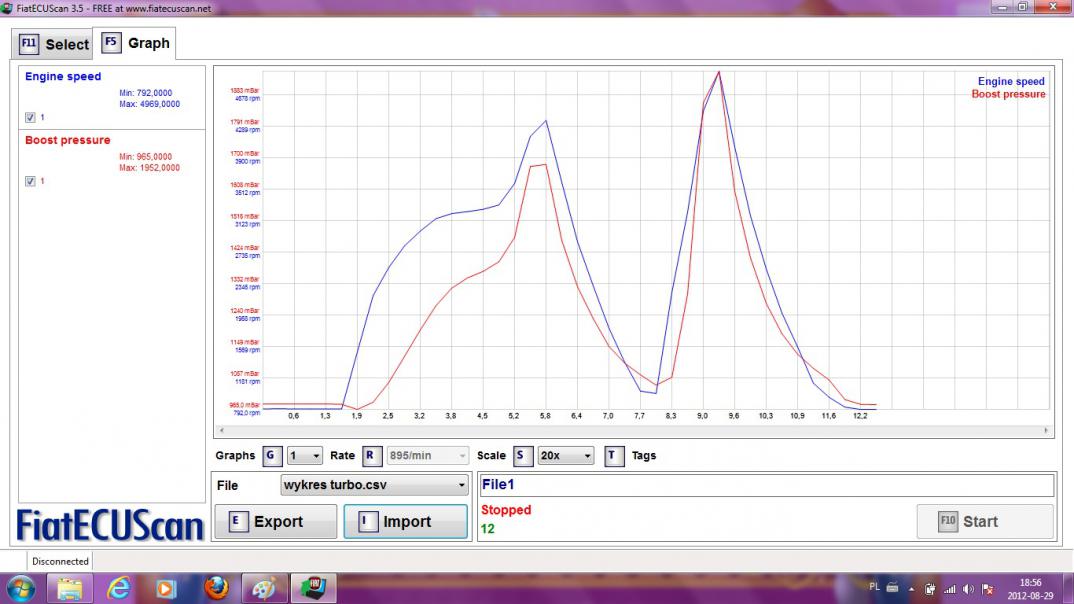This screenshot has height=604, width=1074.
Task: Open the Graphs count dropdown
Action: [x=305, y=456]
